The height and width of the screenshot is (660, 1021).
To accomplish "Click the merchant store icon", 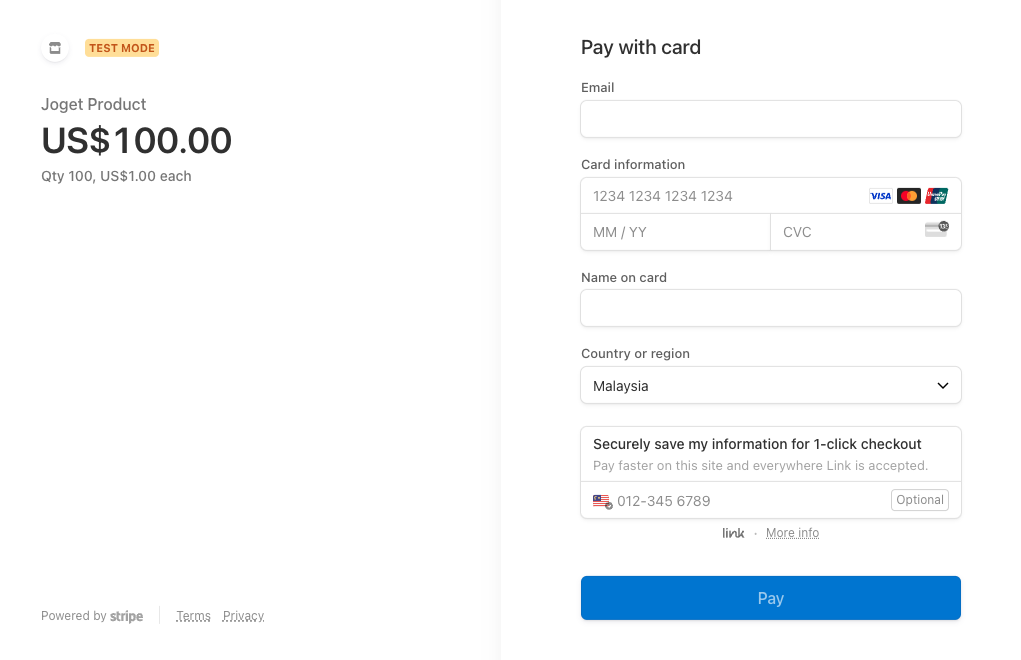I will point(55,48).
